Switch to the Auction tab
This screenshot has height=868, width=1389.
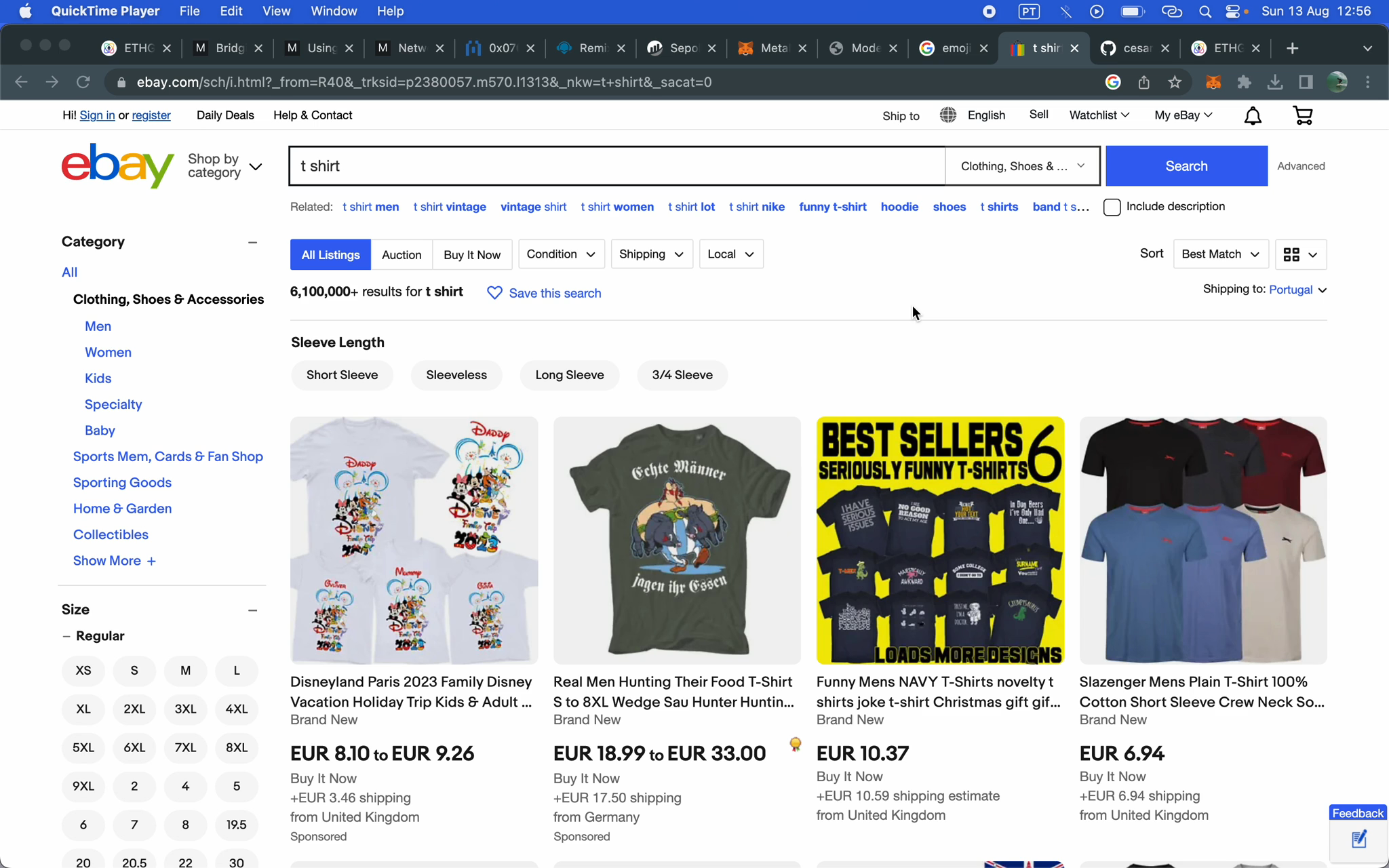tap(402, 254)
